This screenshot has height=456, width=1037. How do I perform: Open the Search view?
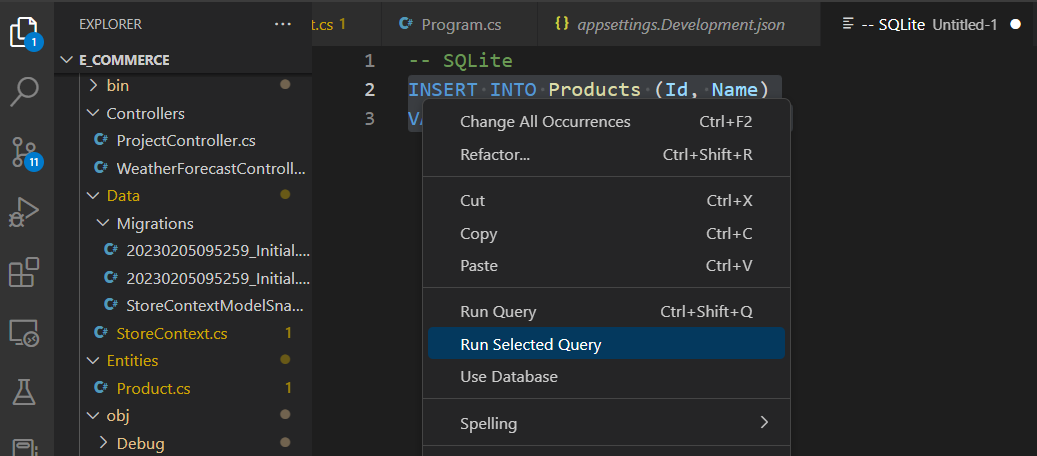coord(25,92)
